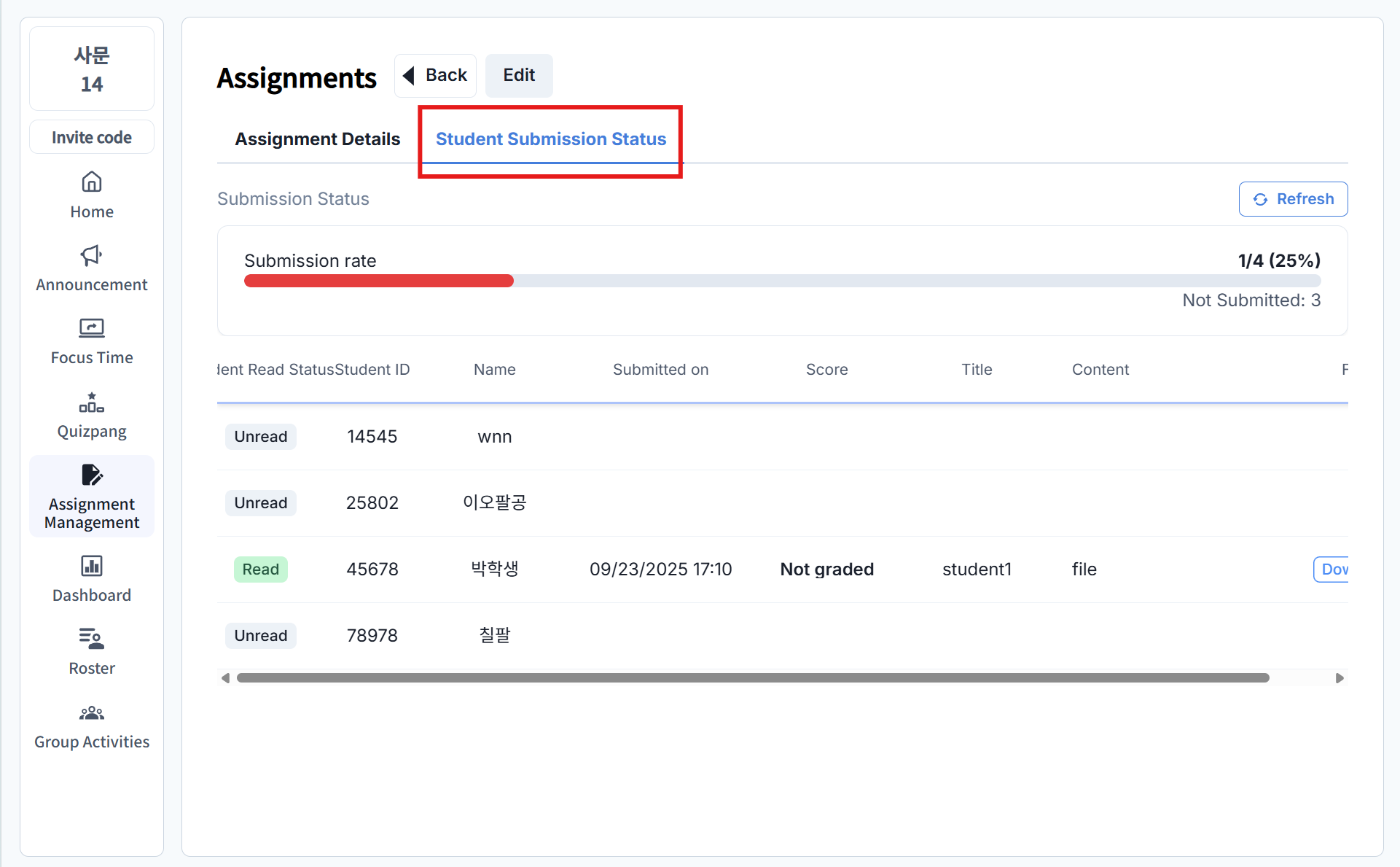Click the left scroll arrow of table
The image size is (1400, 867).
pos(225,678)
